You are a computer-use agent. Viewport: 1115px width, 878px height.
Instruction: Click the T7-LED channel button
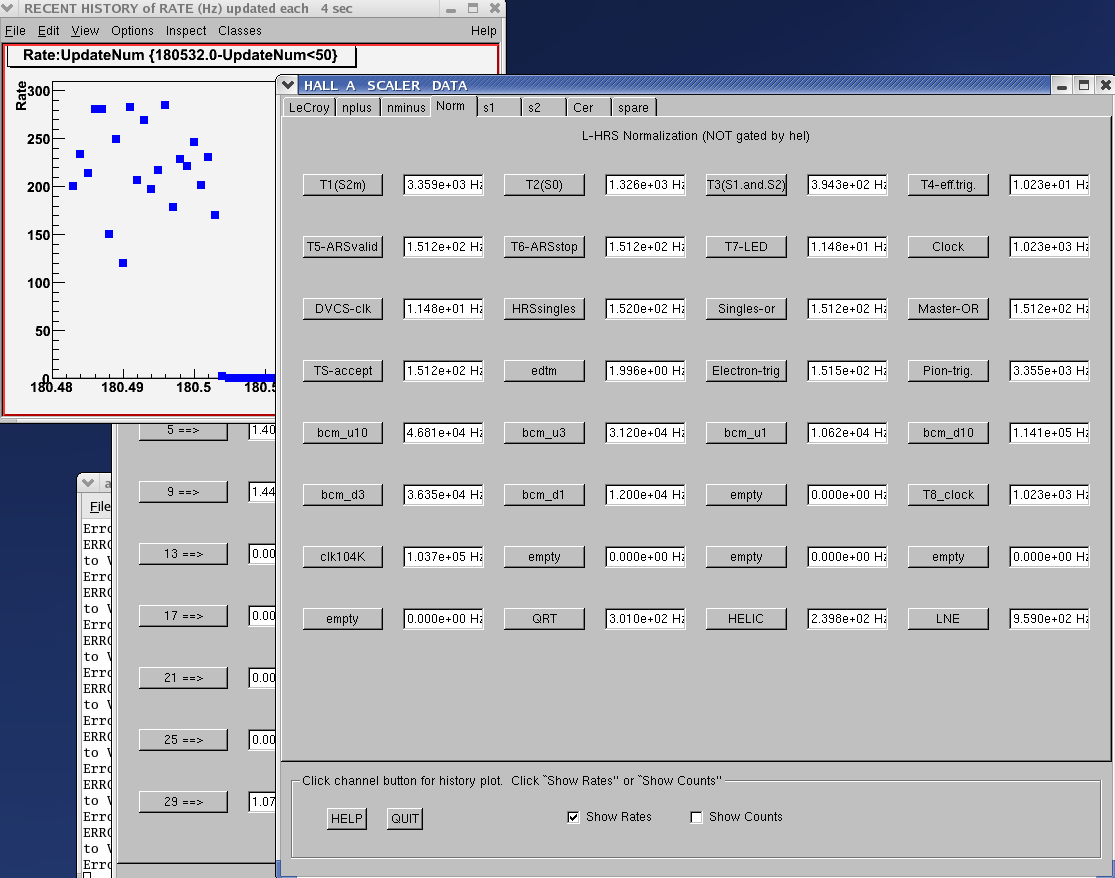746,247
